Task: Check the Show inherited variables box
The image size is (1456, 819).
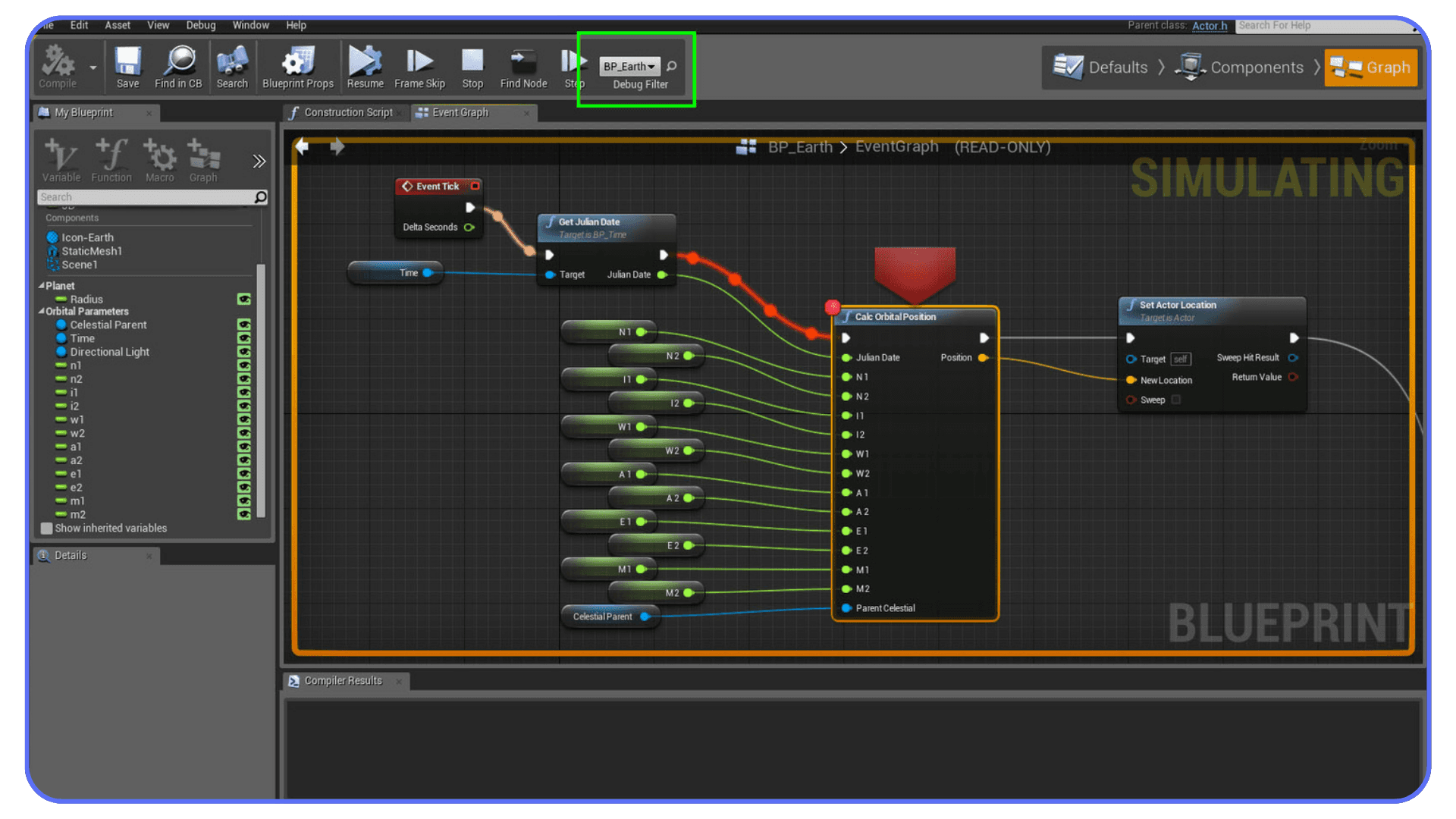Action: pyautogui.click(x=47, y=528)
